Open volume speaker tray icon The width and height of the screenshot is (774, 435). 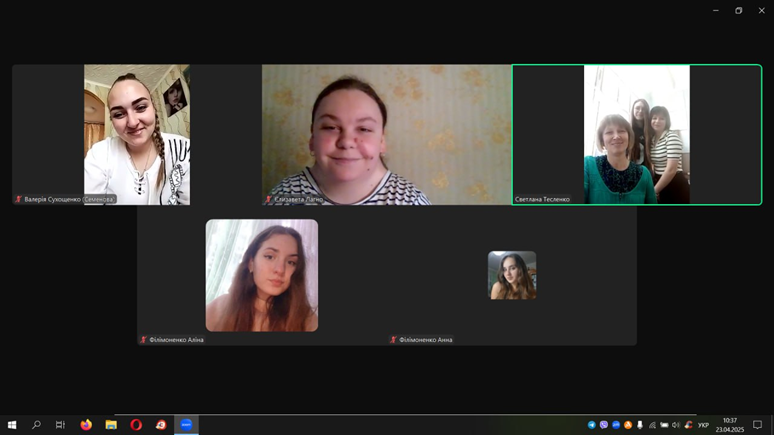pyautogui.click(x=676, y=425)
